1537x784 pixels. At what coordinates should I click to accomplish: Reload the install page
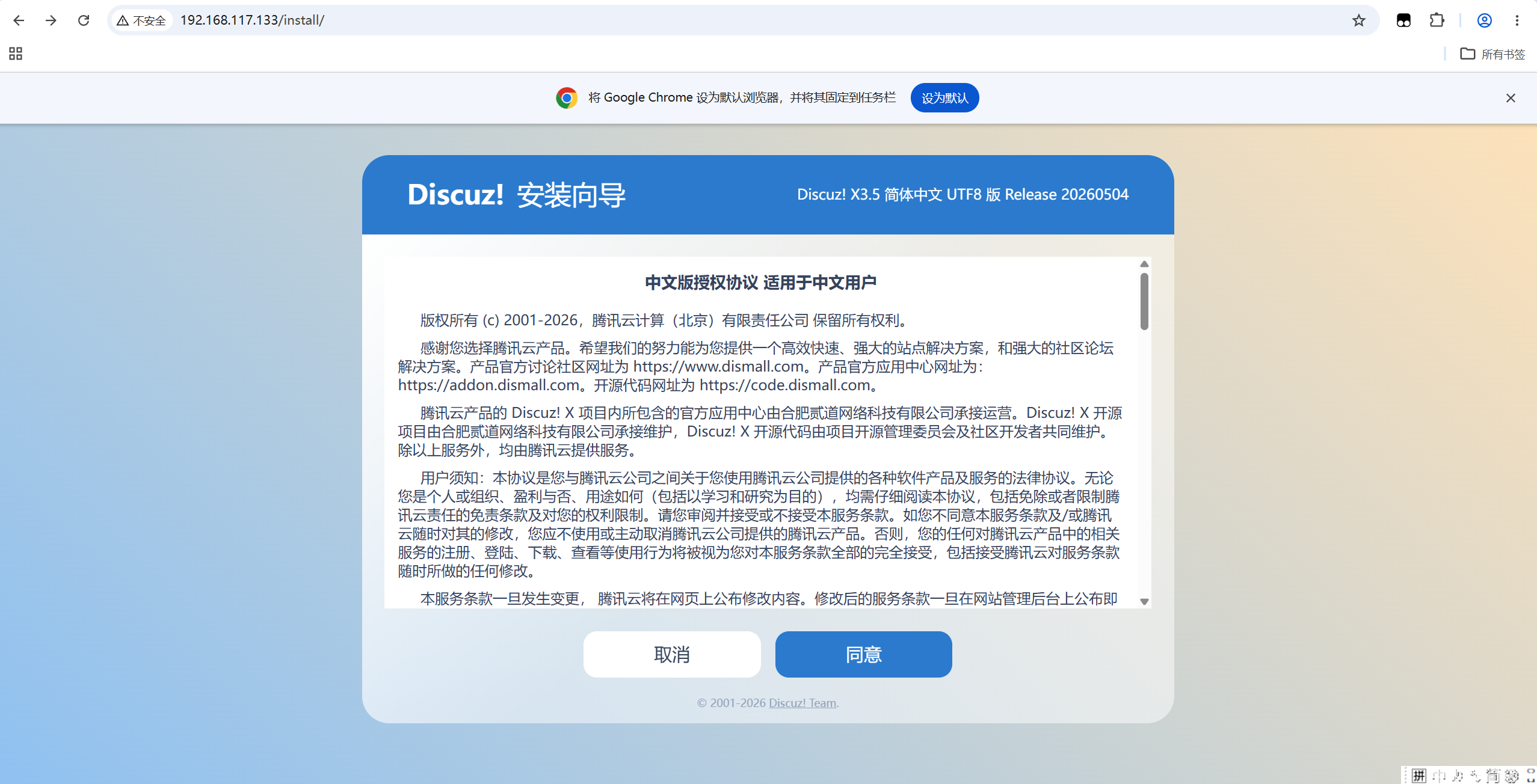point(84,20)
